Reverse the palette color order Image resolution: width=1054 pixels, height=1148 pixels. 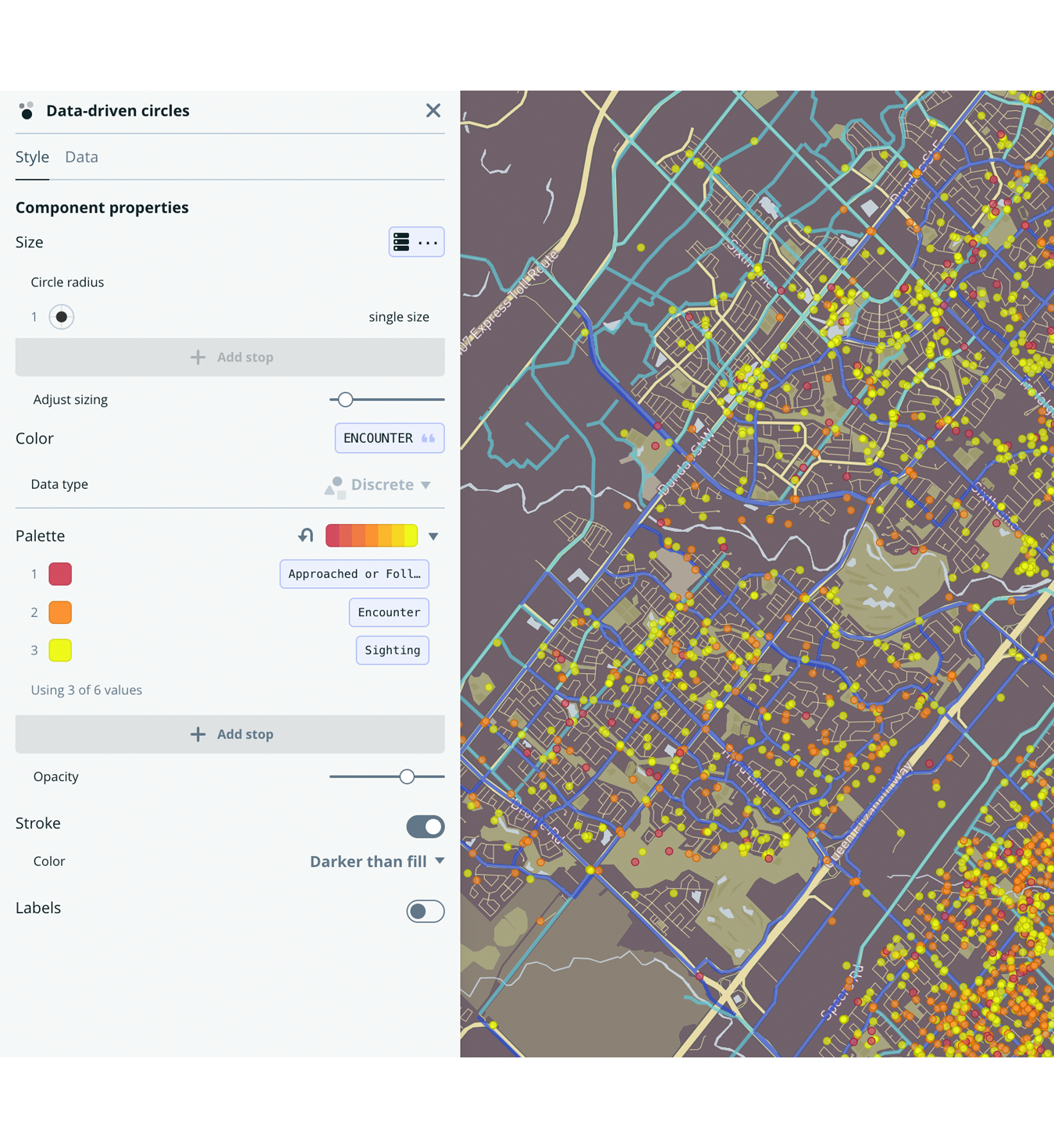click(x=305, y=535)
